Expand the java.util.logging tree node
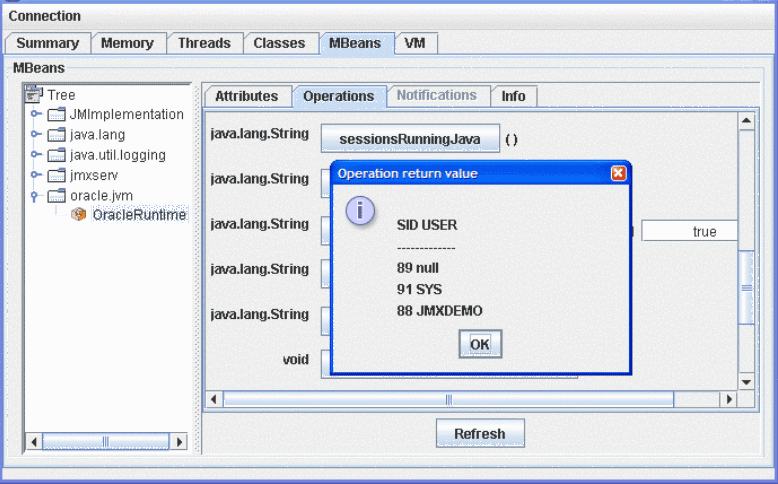 pos(35,154)
